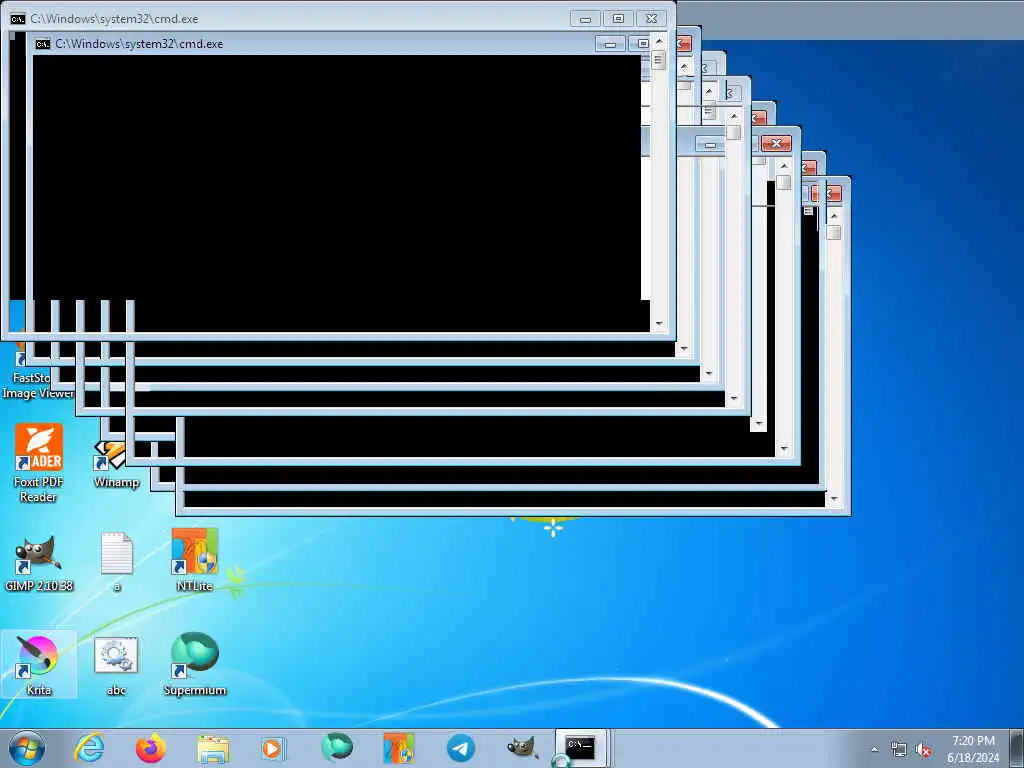The width and height of the screenshot is (1024, 768).
Task: Open system menu icon of second cmd window
Action: point(42,44)
